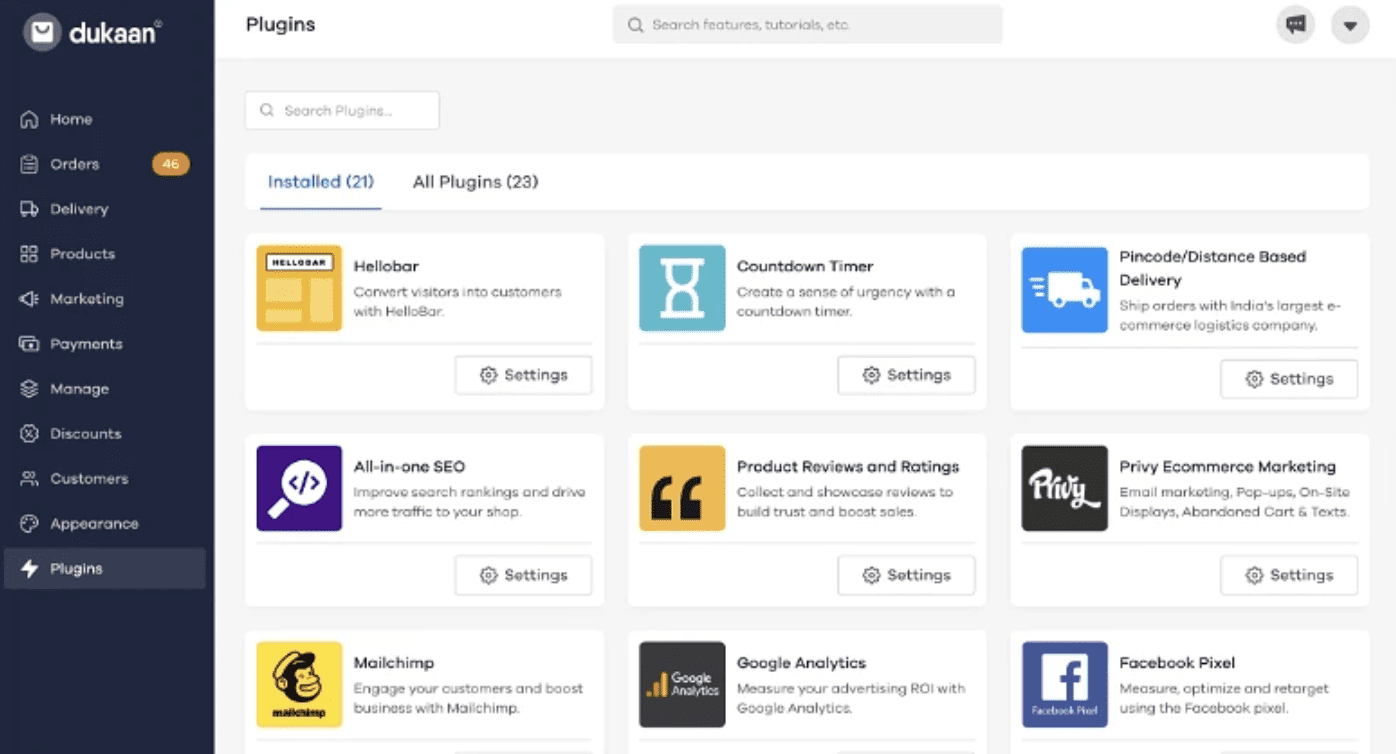
Task: Open the Customers page
Action: [x=105, y=479]
